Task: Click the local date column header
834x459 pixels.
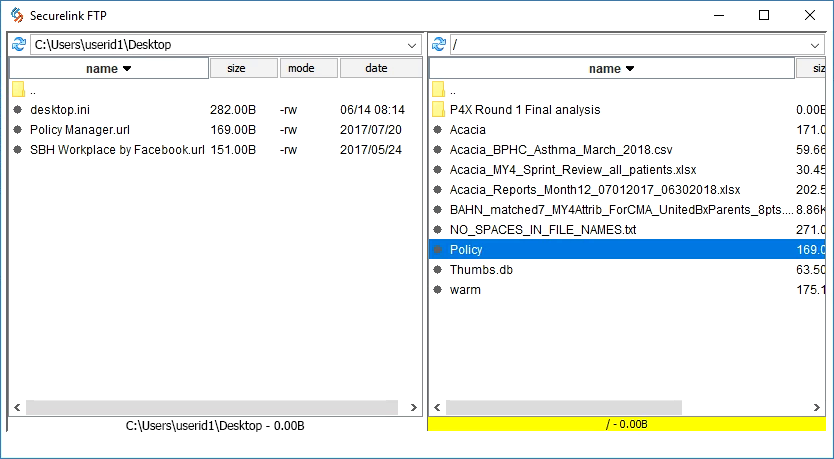Action: [x=379, y=69]
